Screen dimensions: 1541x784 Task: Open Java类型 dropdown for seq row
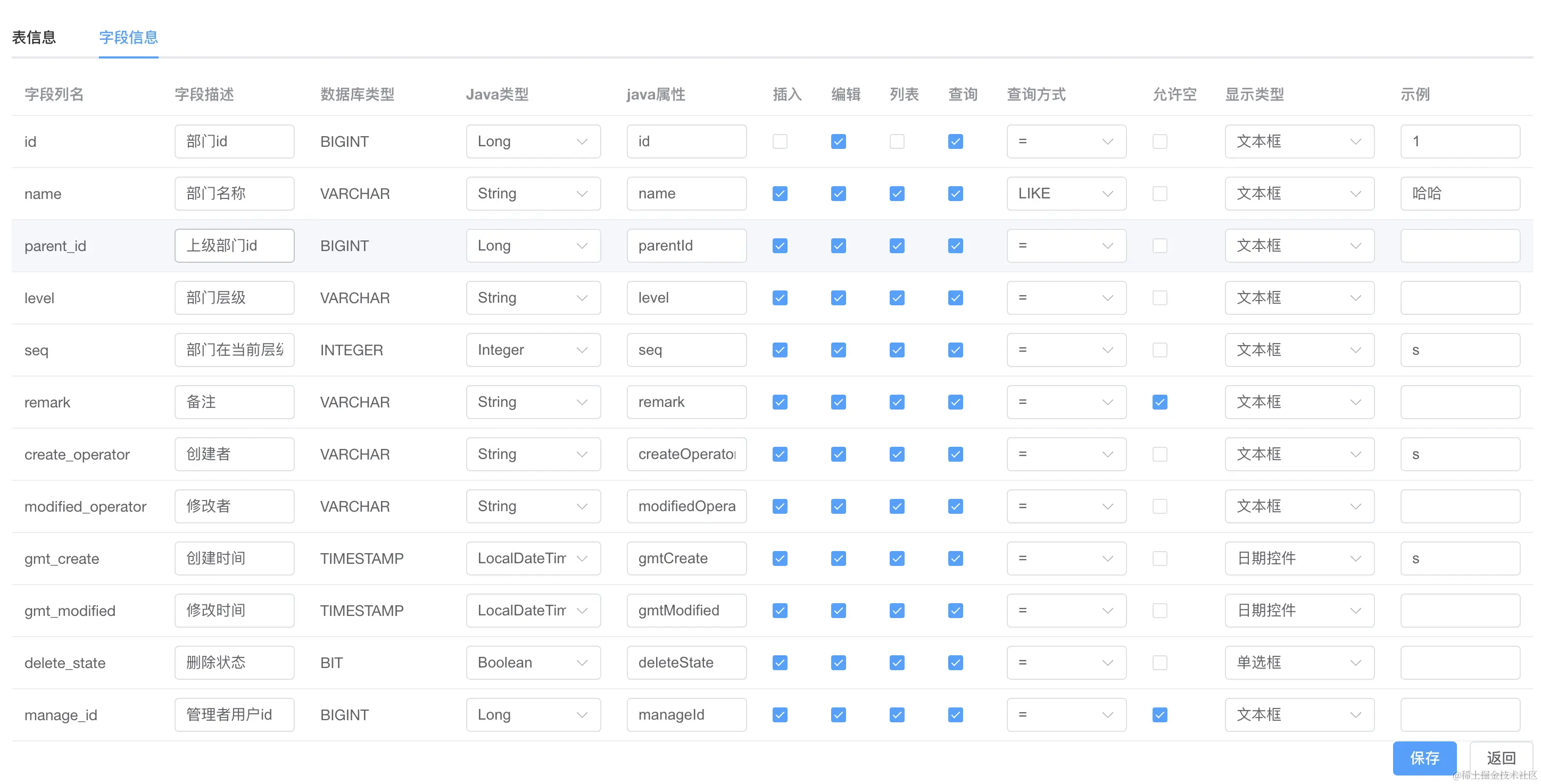point(533,350)
